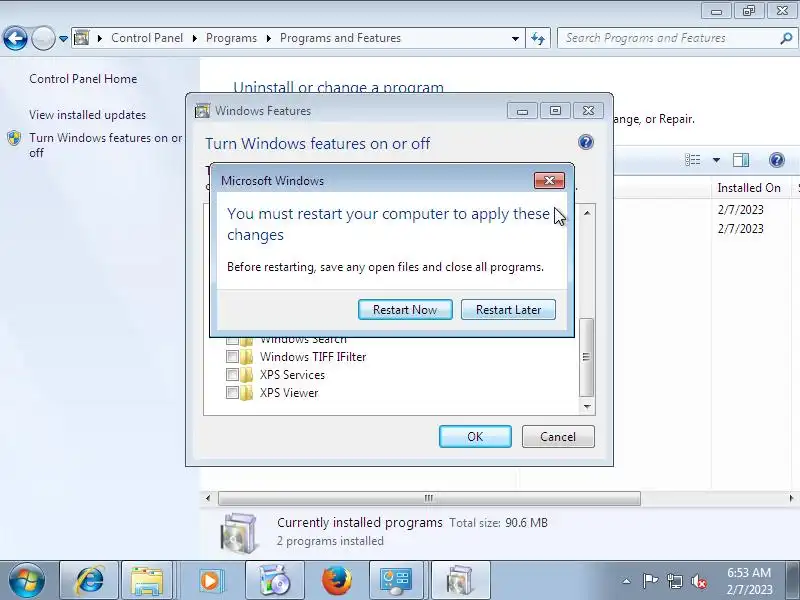800x600 pixels.
Task: Open Windows Explorer from taskbar
Action: point(147,581)
